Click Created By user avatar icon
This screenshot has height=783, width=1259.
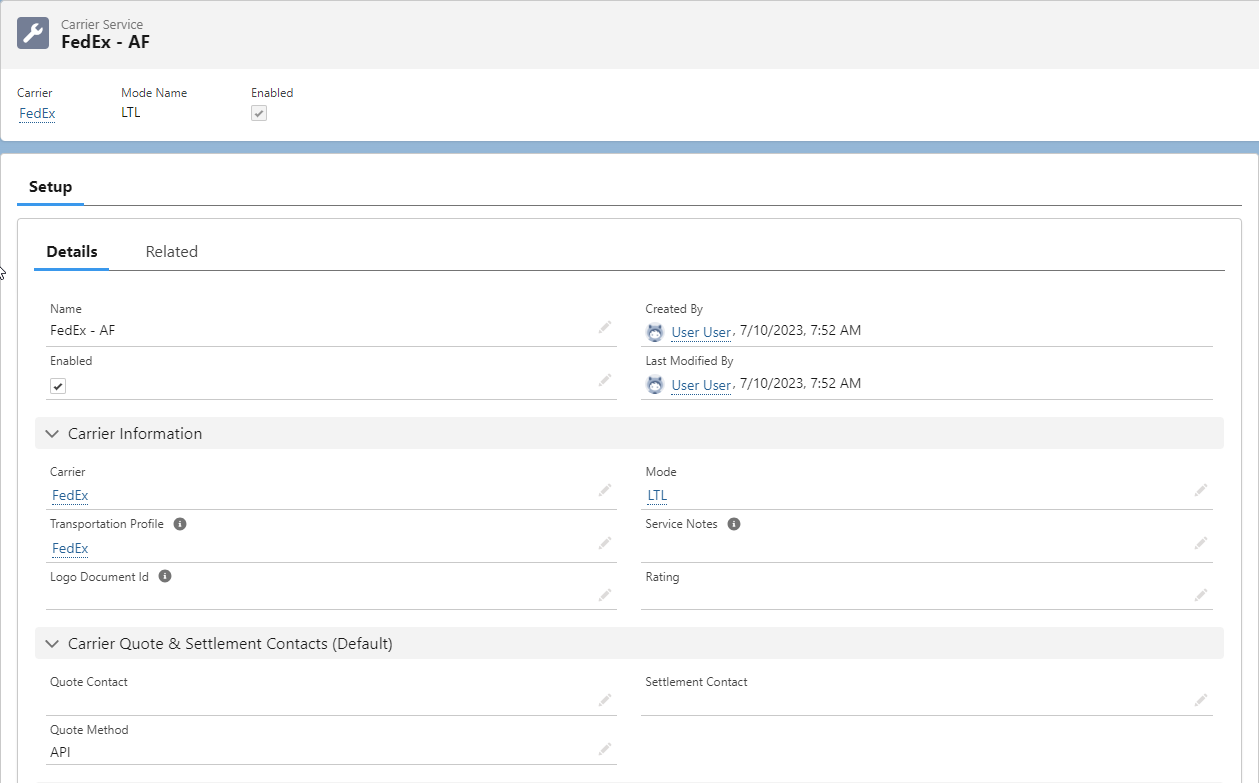pos(655,332)
